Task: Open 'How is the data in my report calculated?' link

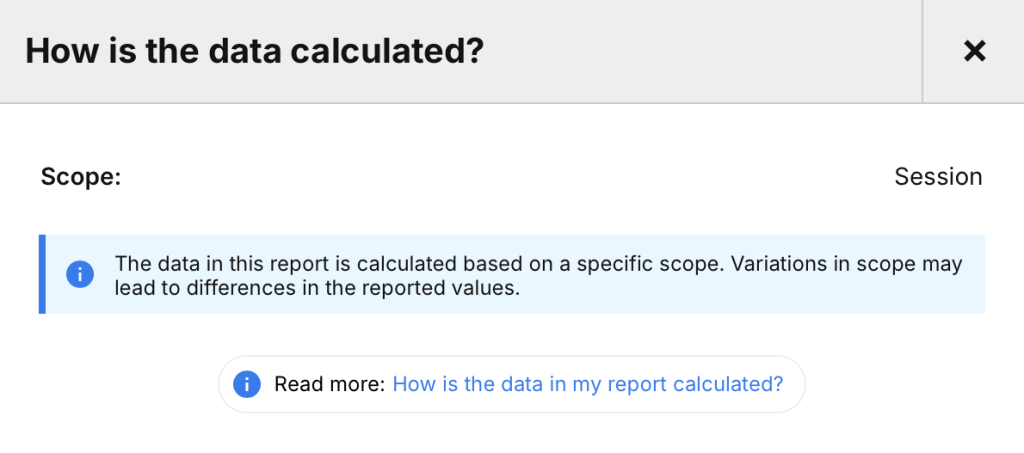Action: 587,384
